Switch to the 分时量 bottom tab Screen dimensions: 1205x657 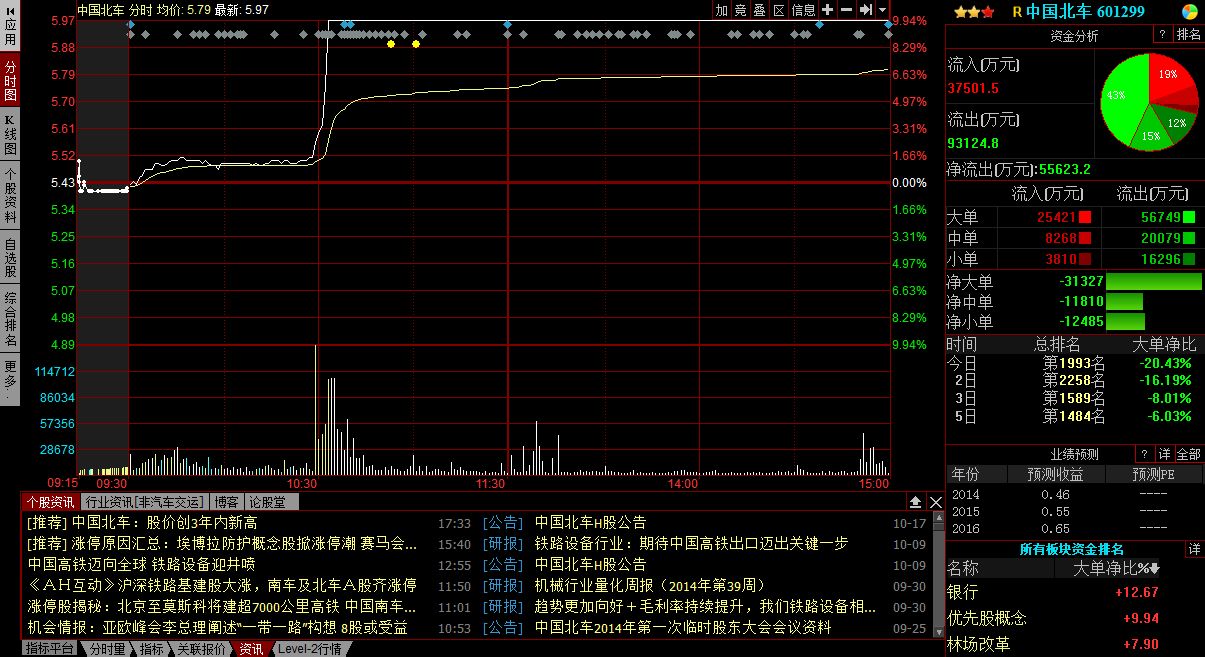107,648
